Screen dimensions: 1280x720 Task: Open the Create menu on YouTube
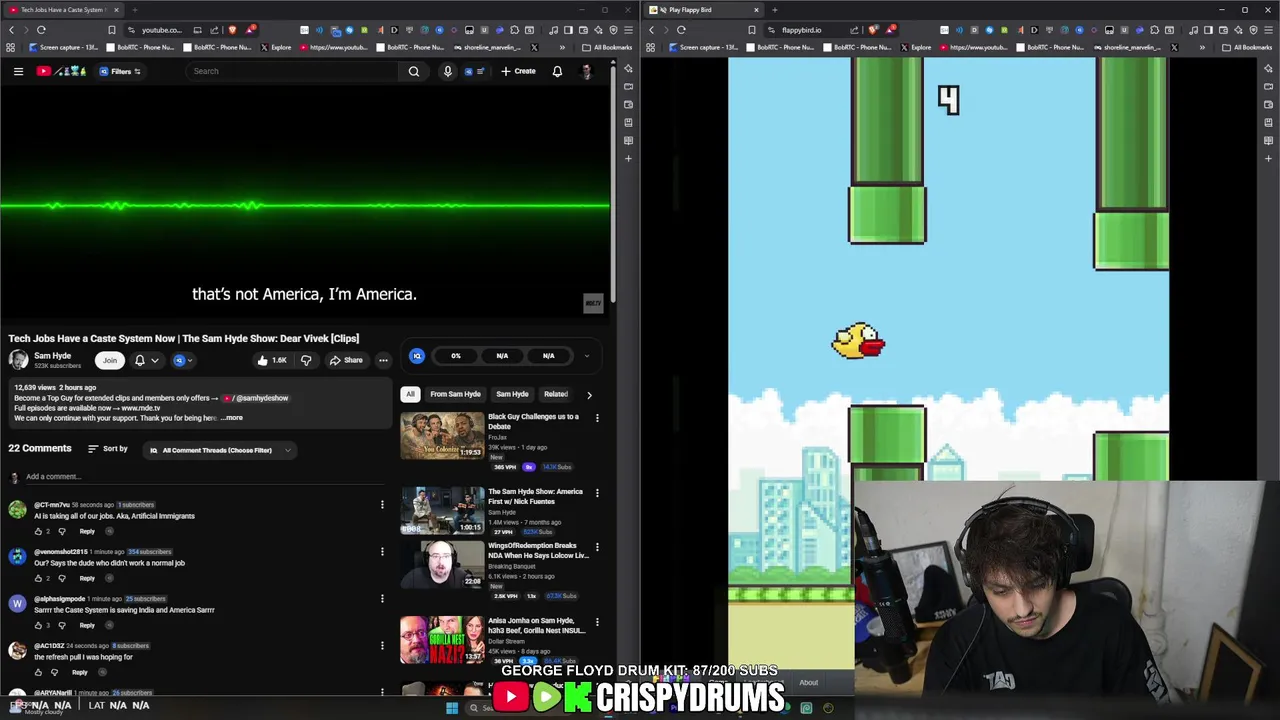(x=518, y=71)
